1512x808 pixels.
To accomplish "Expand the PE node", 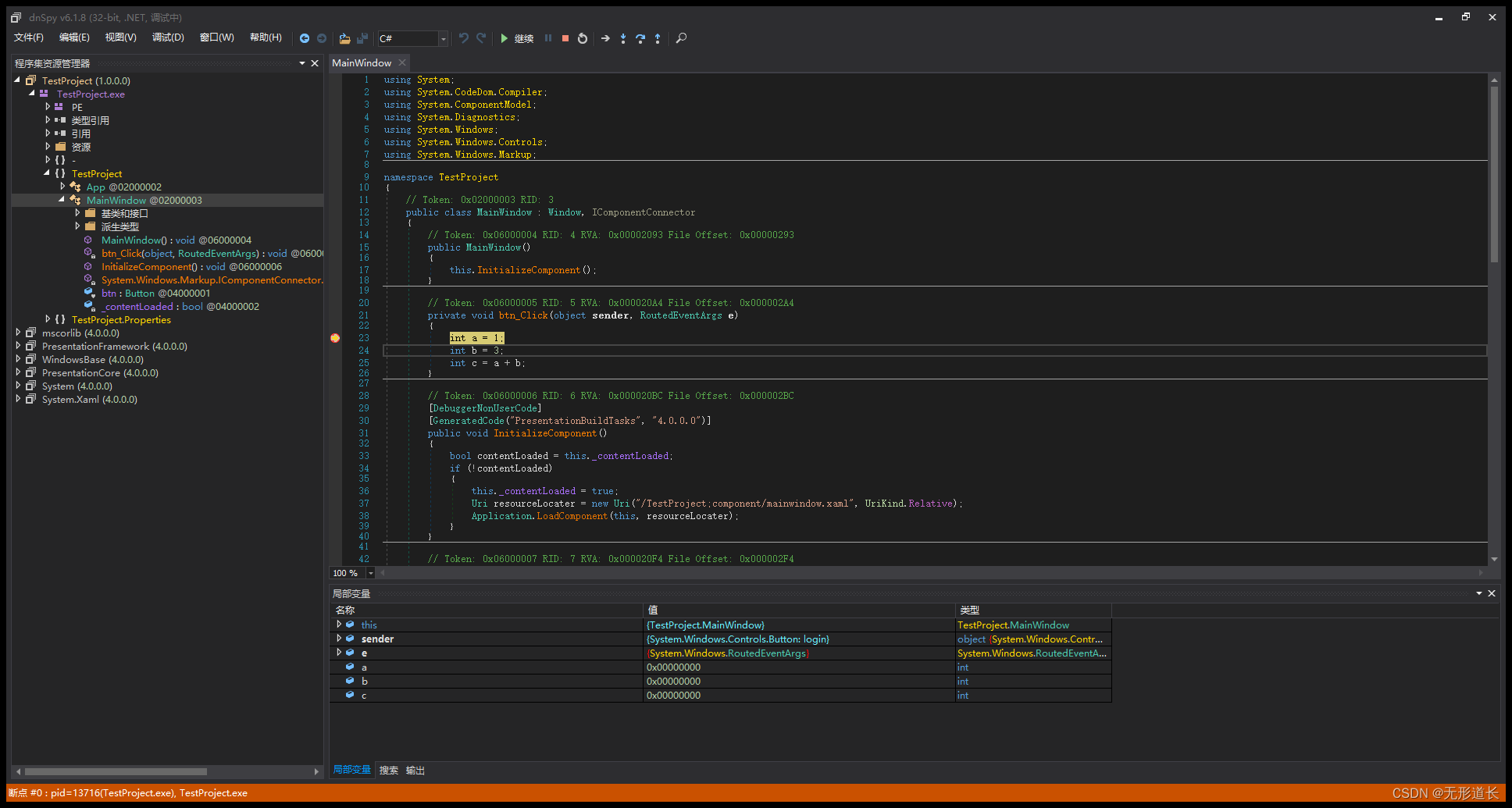I will tap(47, 107).
